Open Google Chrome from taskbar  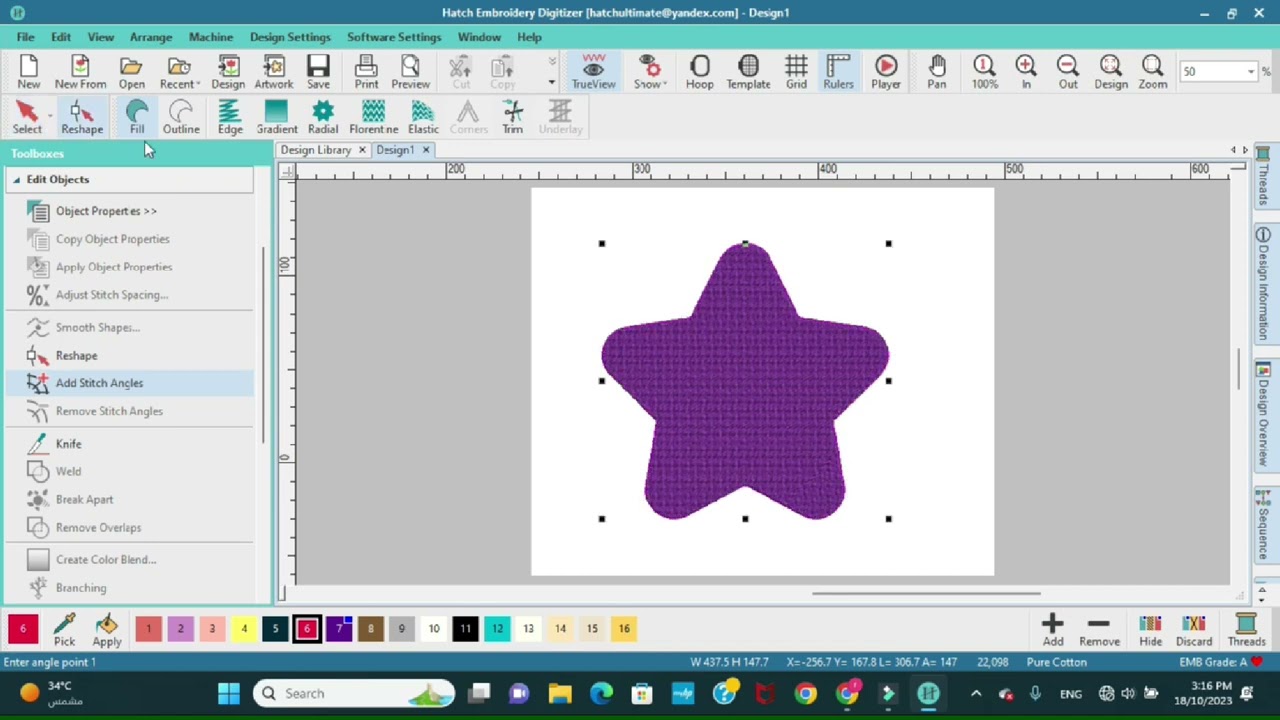tap(805, 694)
